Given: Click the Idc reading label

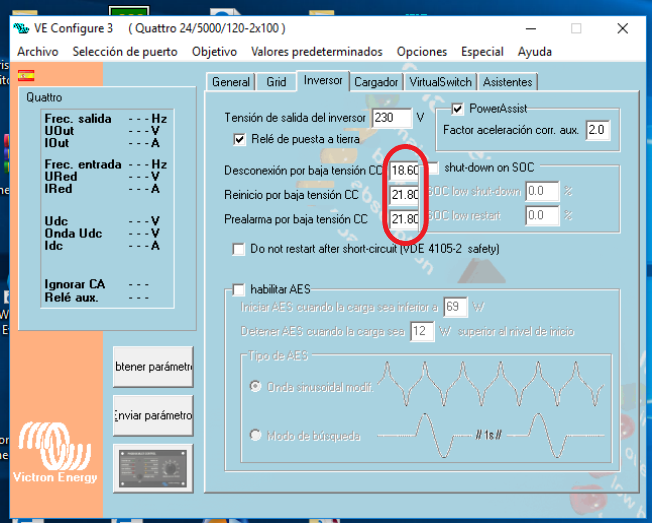Looking at the screenshot, I should pos(54,246).
